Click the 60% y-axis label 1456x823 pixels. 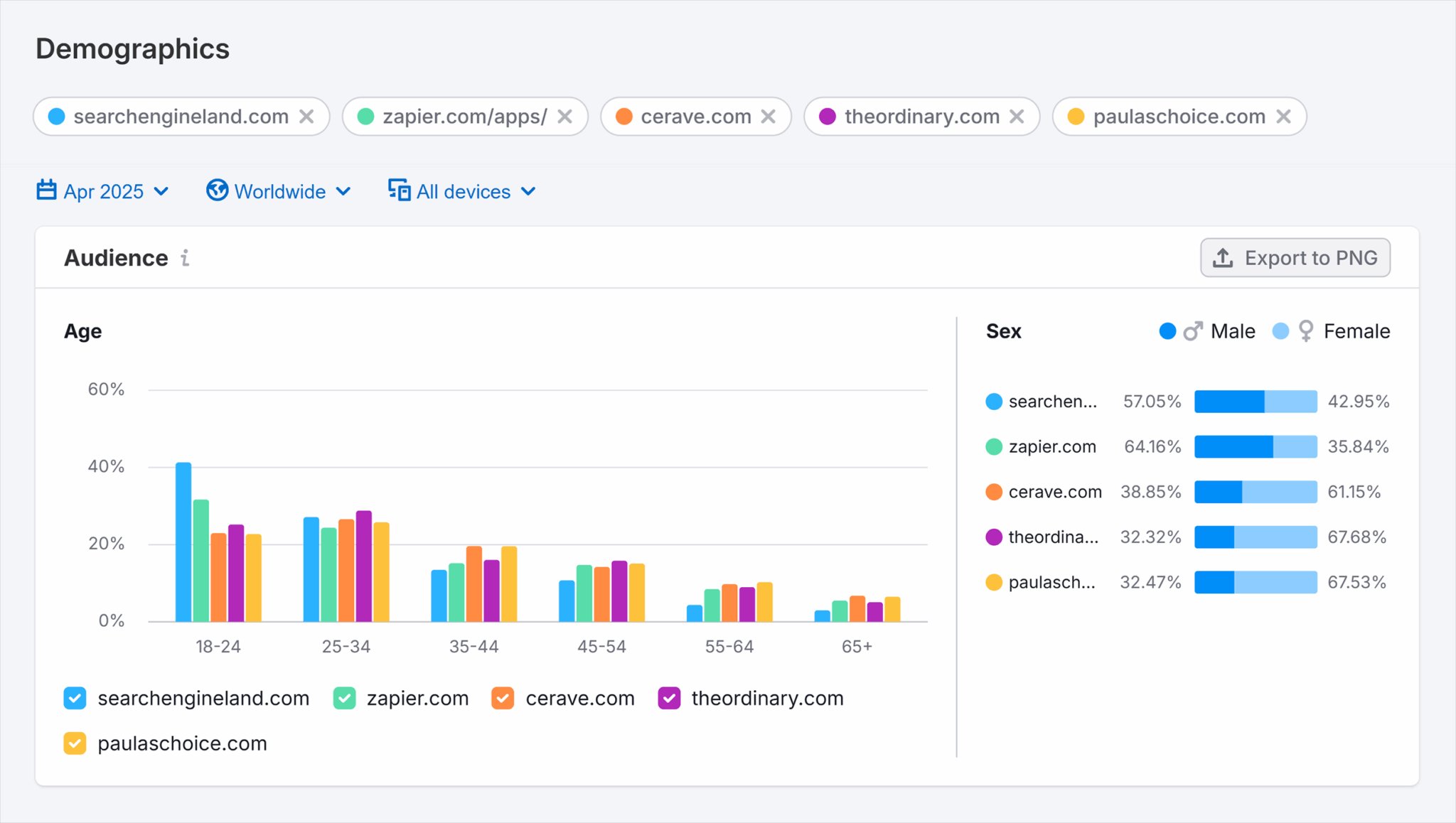pos(106,389)
